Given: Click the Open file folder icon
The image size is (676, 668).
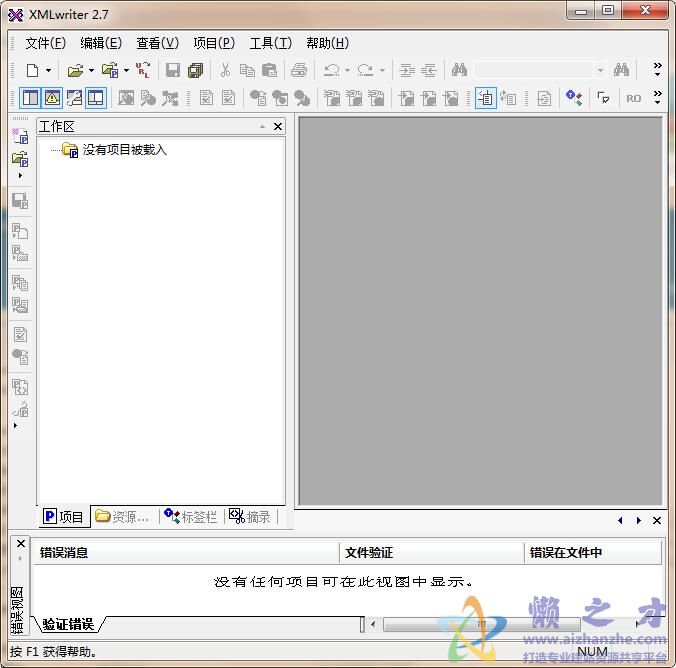Looking at the screenshot, I should click(75, 70).
